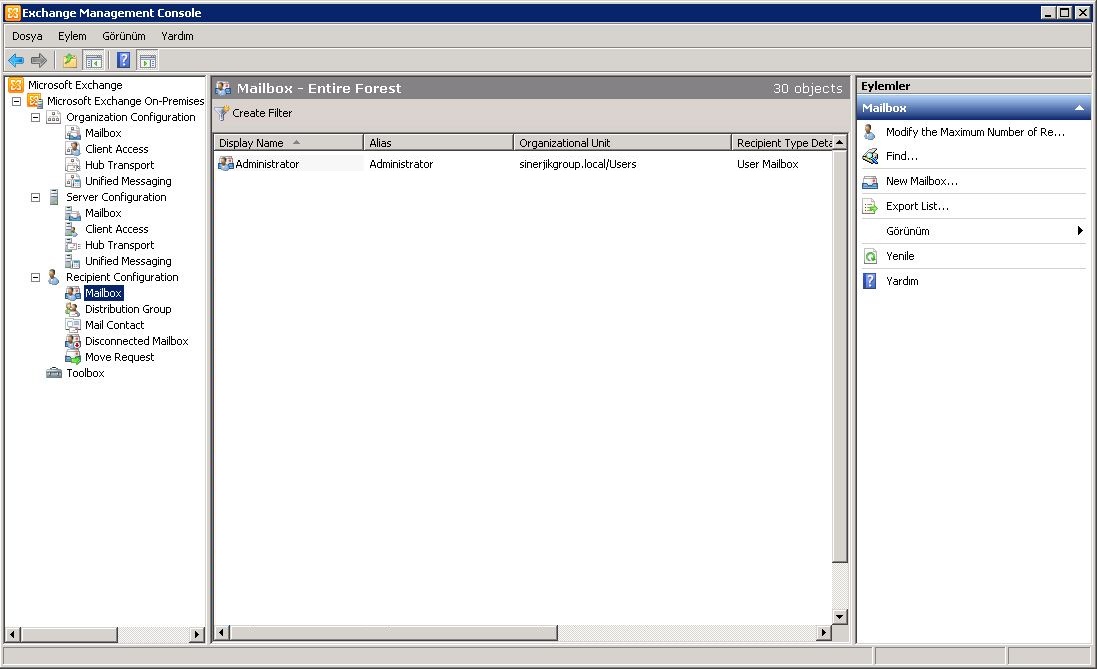This screenshot has height=669, width=1097.
Task: Click the Export List action icon
Action: click(870, 206)
